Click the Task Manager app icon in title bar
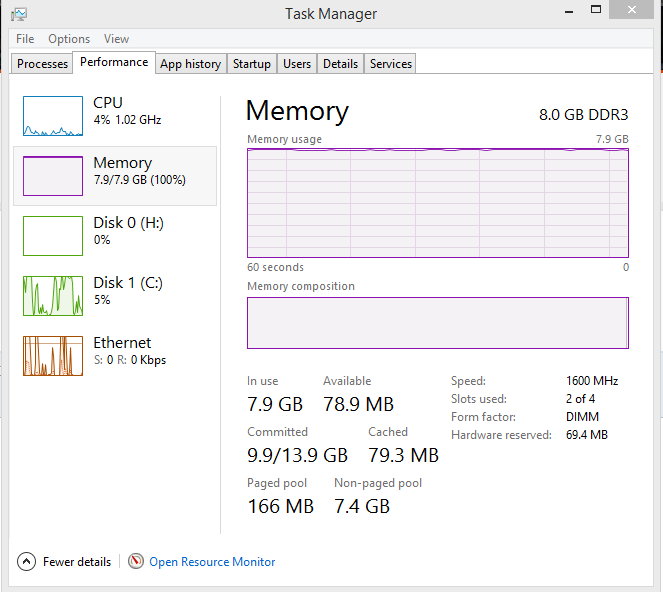This screenshot has height=592, width=663. coord(19,14)
